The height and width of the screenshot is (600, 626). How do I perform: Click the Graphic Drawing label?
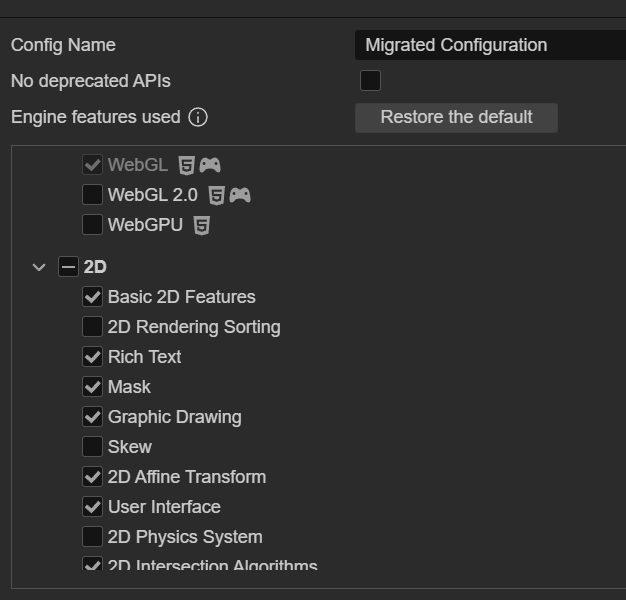(174, 418)
